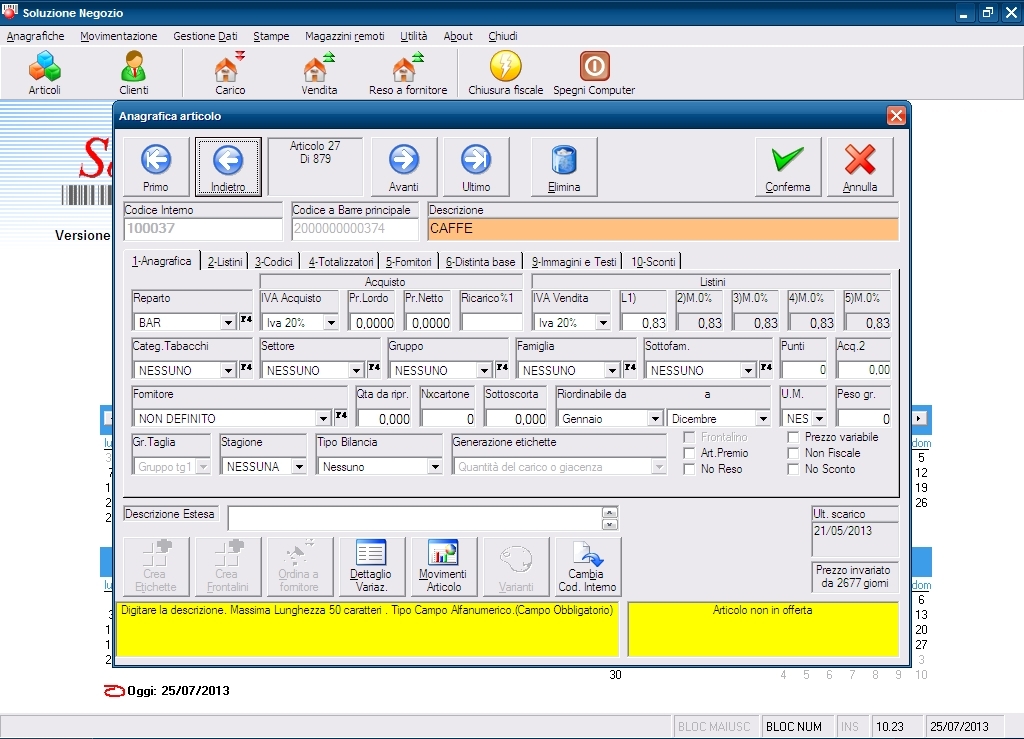Screen dimensions: 1024x739
Task: Open the 9-Immagini e Testi tab
Action: pyautogui.click(x=573, y=262)
